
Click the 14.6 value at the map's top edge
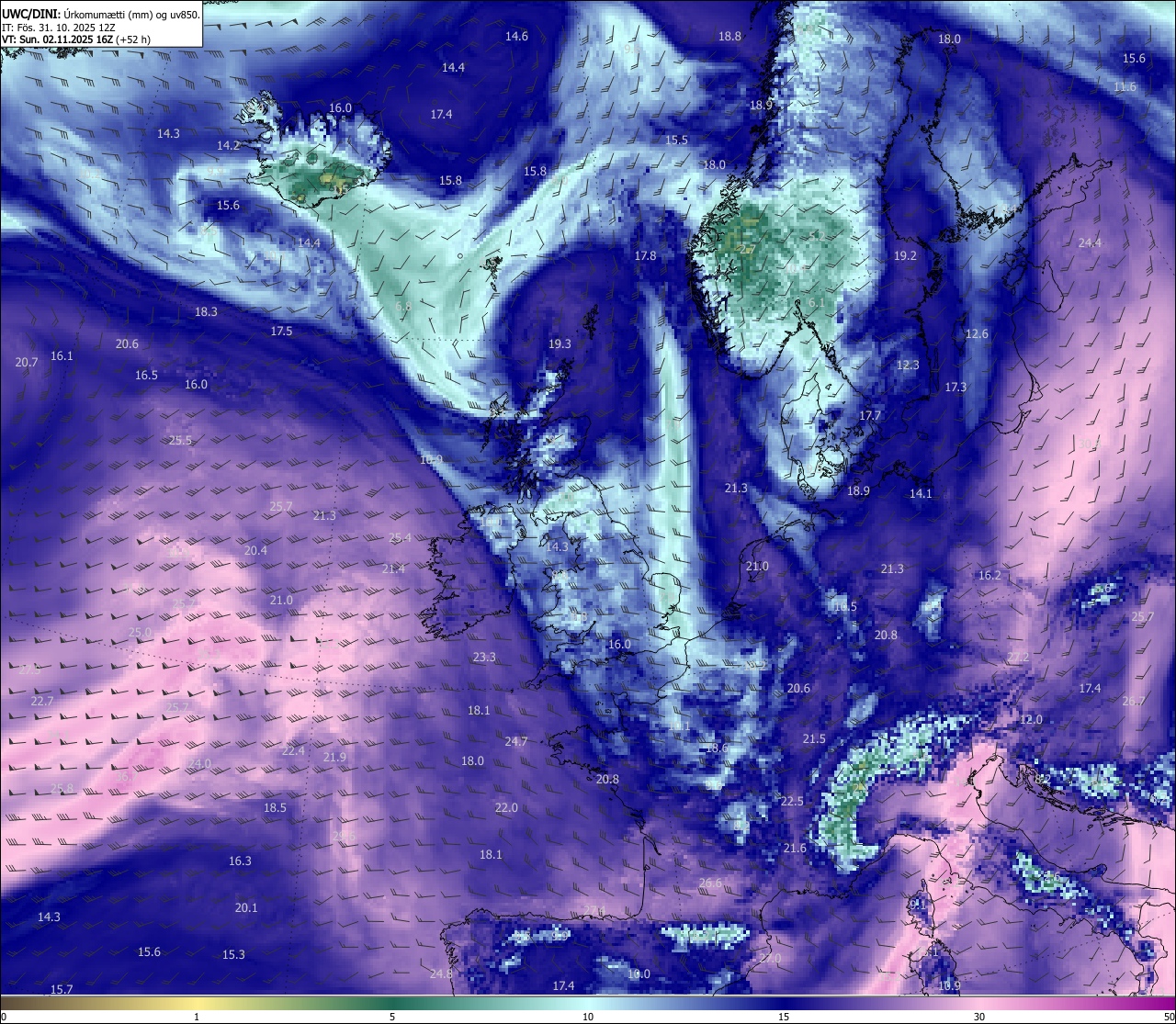(517, 37)
